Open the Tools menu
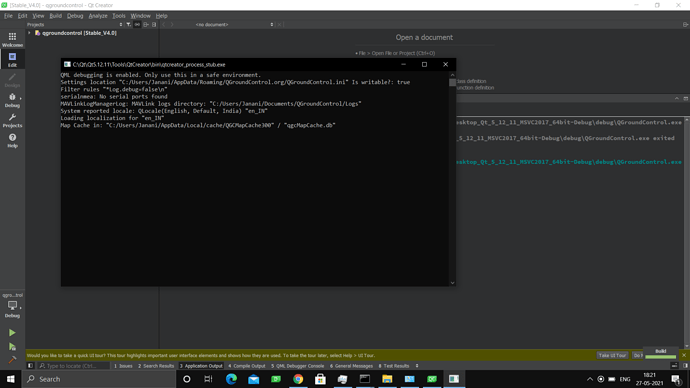690x388 pixels. point(119,16)
